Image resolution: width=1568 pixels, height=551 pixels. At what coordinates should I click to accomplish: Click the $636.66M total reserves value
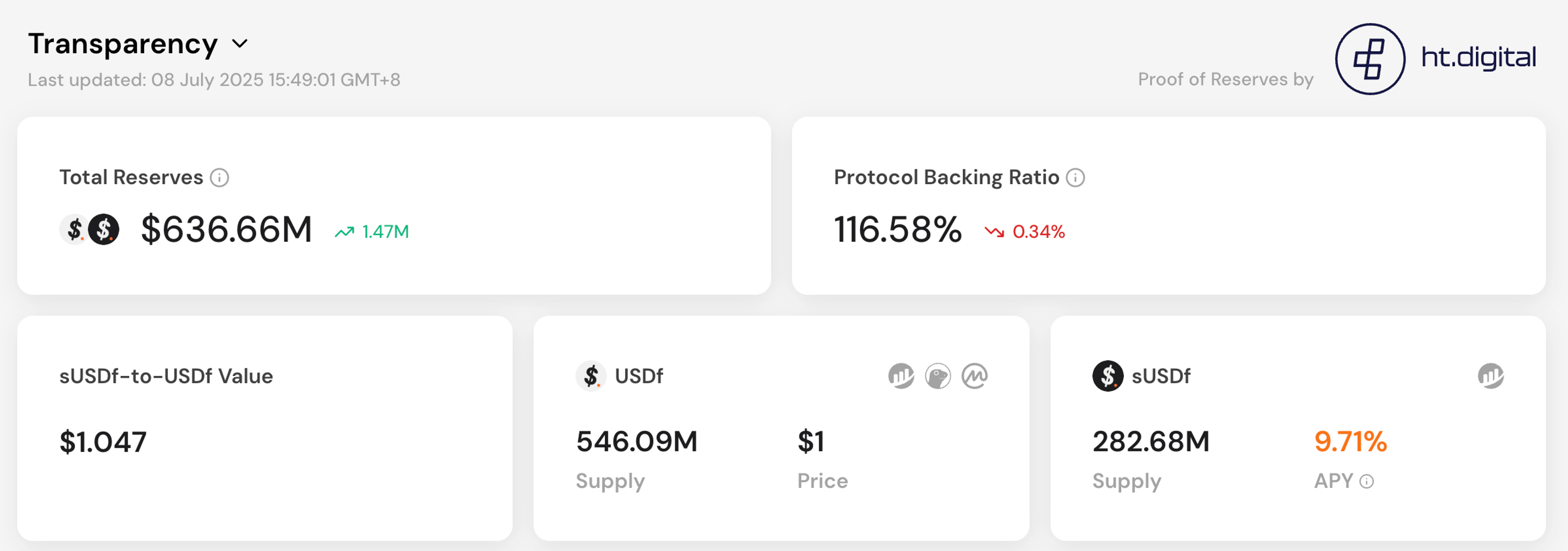pos(227,230)
